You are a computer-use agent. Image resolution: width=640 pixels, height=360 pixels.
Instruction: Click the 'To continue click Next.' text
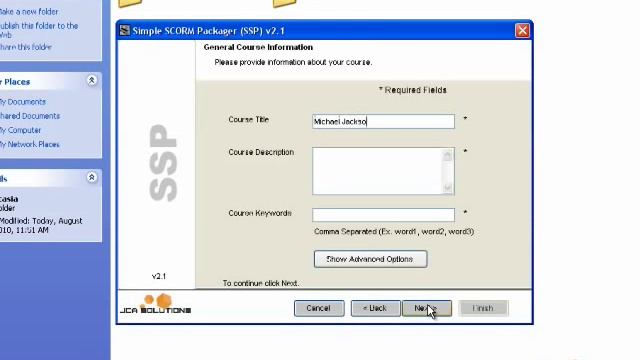click(x=260, y=283)
